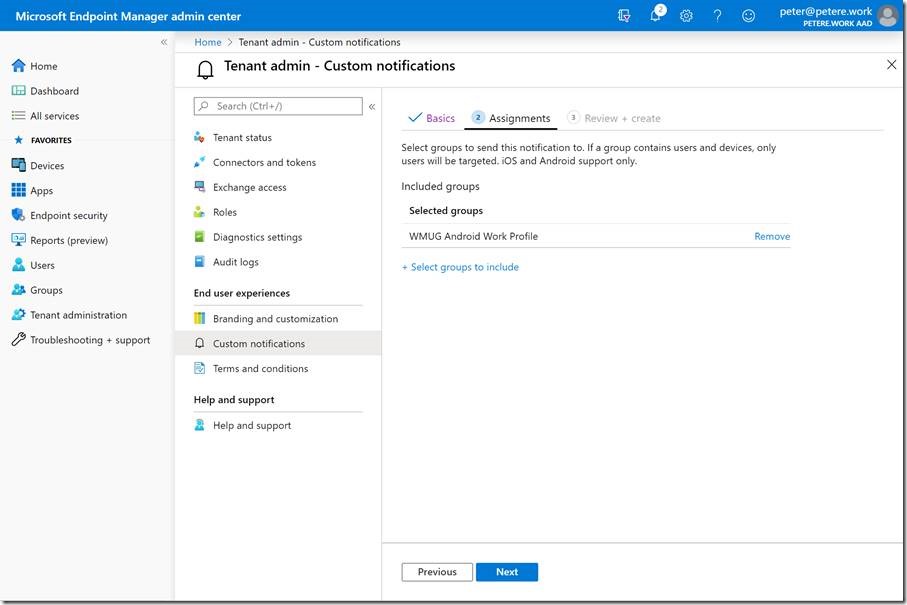Open the notifications bell in header

656,16
